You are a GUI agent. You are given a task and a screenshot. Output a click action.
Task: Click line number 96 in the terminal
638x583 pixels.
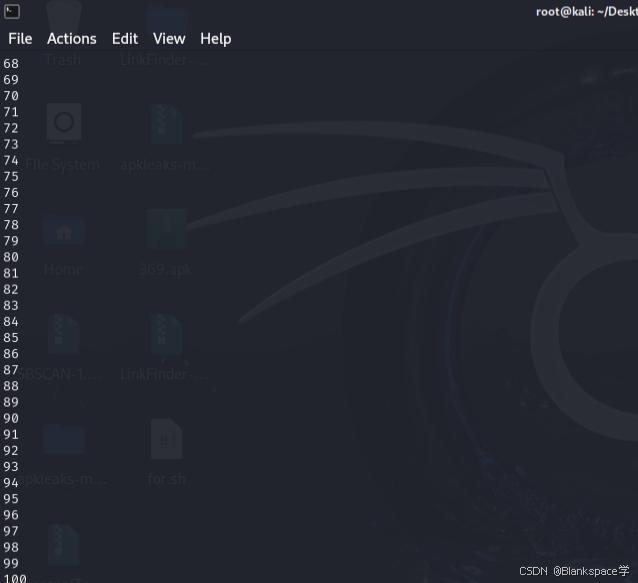pyautogui.click(x=11, y=515)
